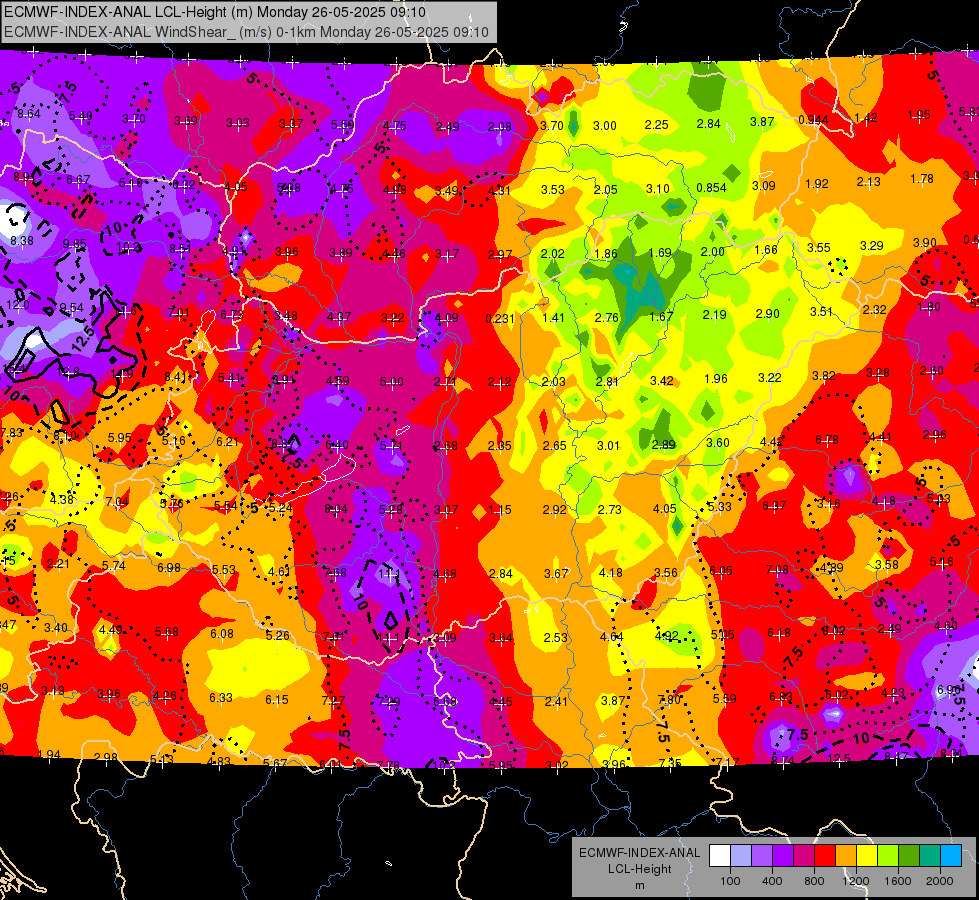Image resolution: width=979 pixels, height=900 pixels.
Task: Click the light violet legend swatch
Action: [762, 856]
